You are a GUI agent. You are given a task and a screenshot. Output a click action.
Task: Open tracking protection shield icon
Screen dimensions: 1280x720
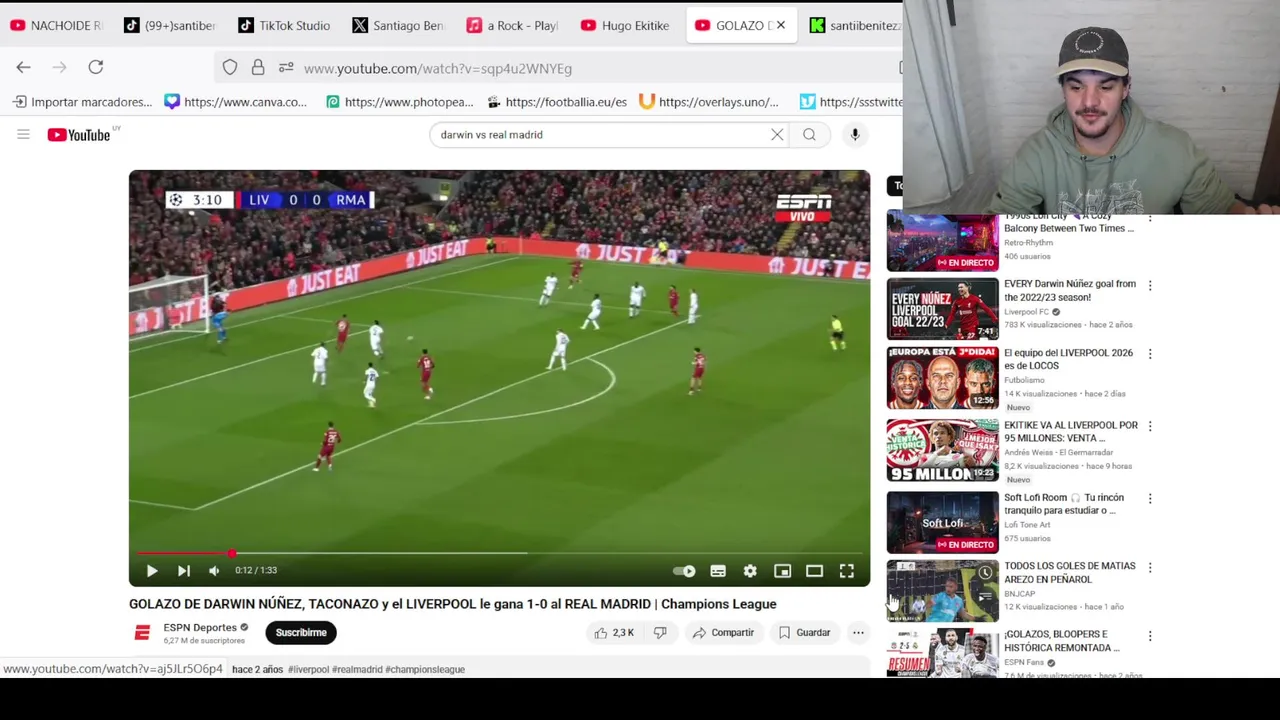pyautogui.click(x=230, y=67)
